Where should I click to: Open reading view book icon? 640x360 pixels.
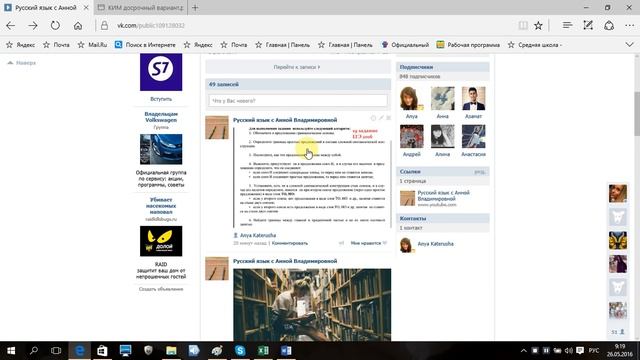pos(523,25)
